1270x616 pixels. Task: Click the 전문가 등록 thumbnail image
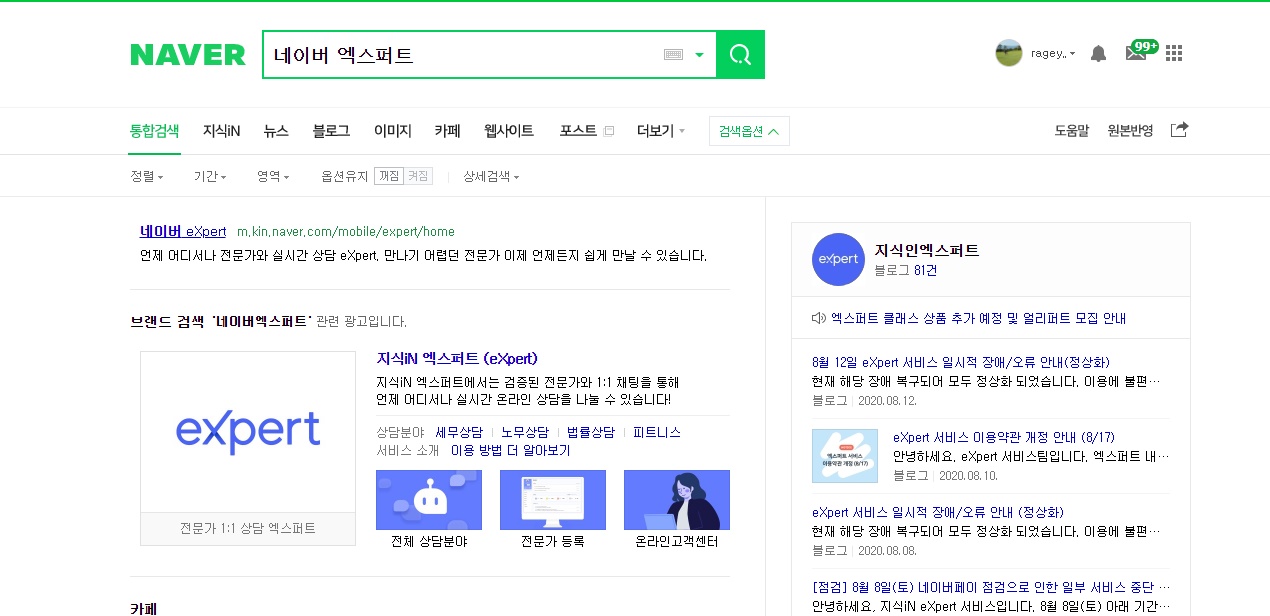coord(553,500)
